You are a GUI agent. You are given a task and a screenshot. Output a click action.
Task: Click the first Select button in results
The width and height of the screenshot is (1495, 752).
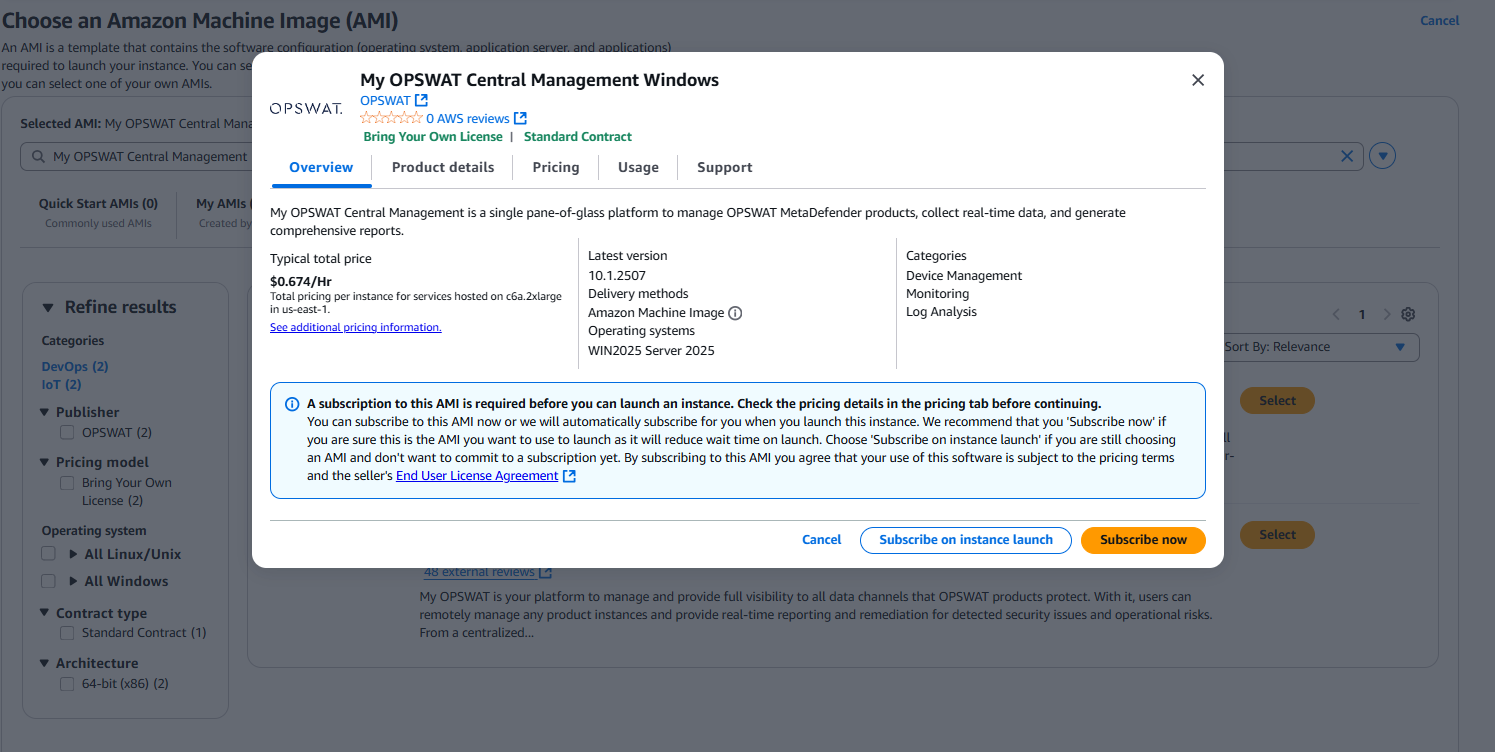pyautogui.click(x=1277, y=401)
